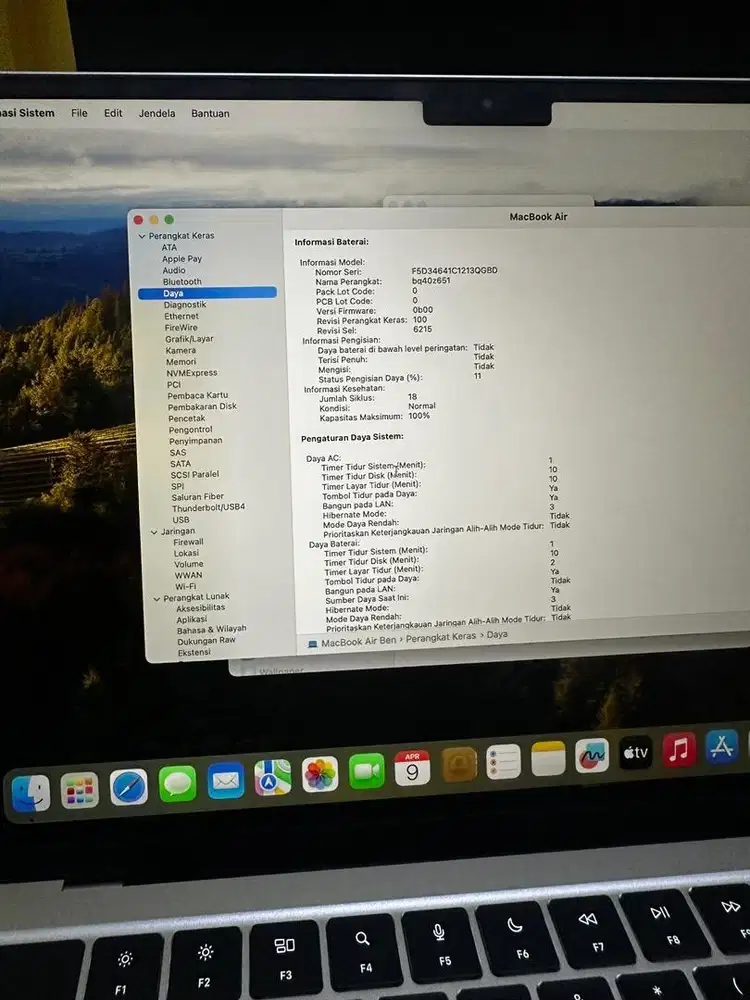The height and width of the screenshot is (1000, 750).
Task: Click MacBook Air Ben in path bar
Action: [x=358, y=643]
